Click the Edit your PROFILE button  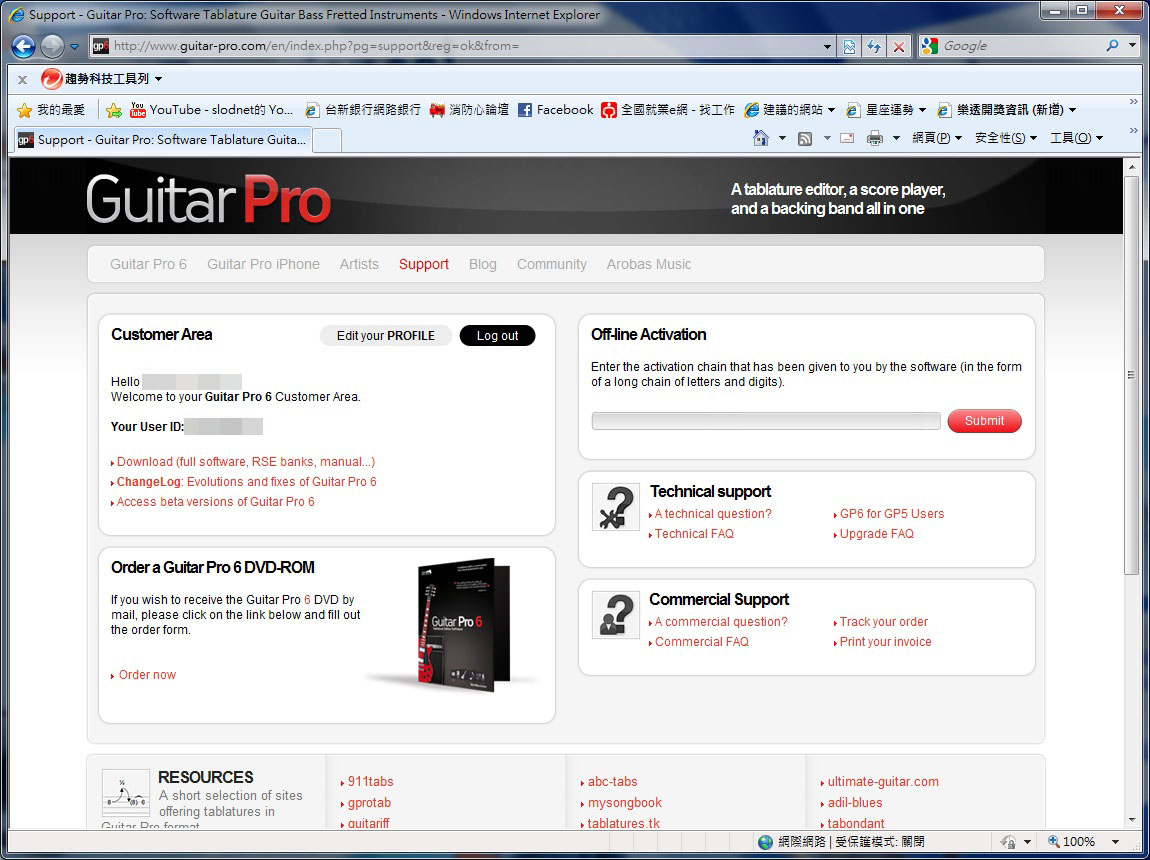[x=386, y=336]
